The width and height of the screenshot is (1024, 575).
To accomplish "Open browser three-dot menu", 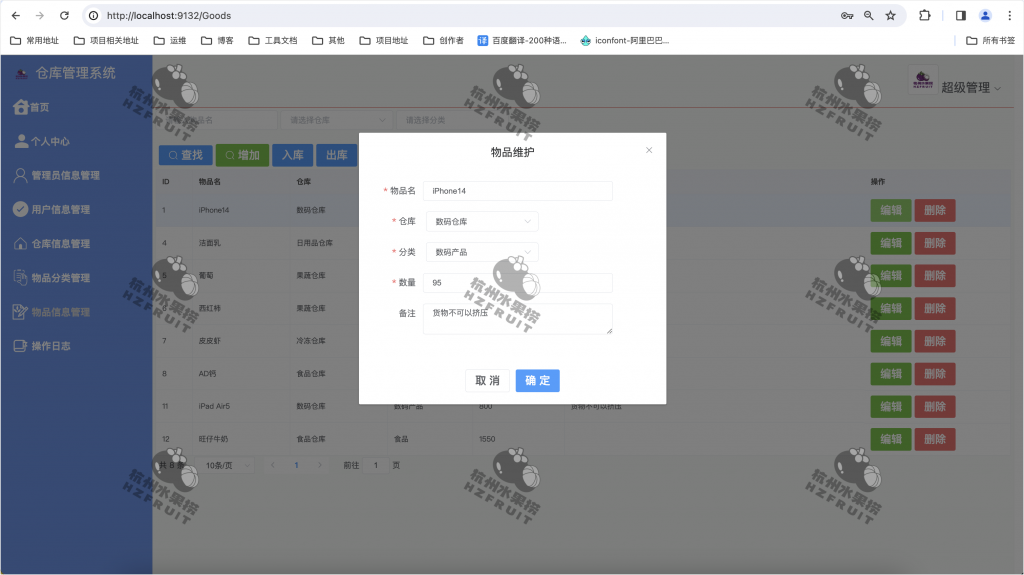I will (x=1010, y=15).
